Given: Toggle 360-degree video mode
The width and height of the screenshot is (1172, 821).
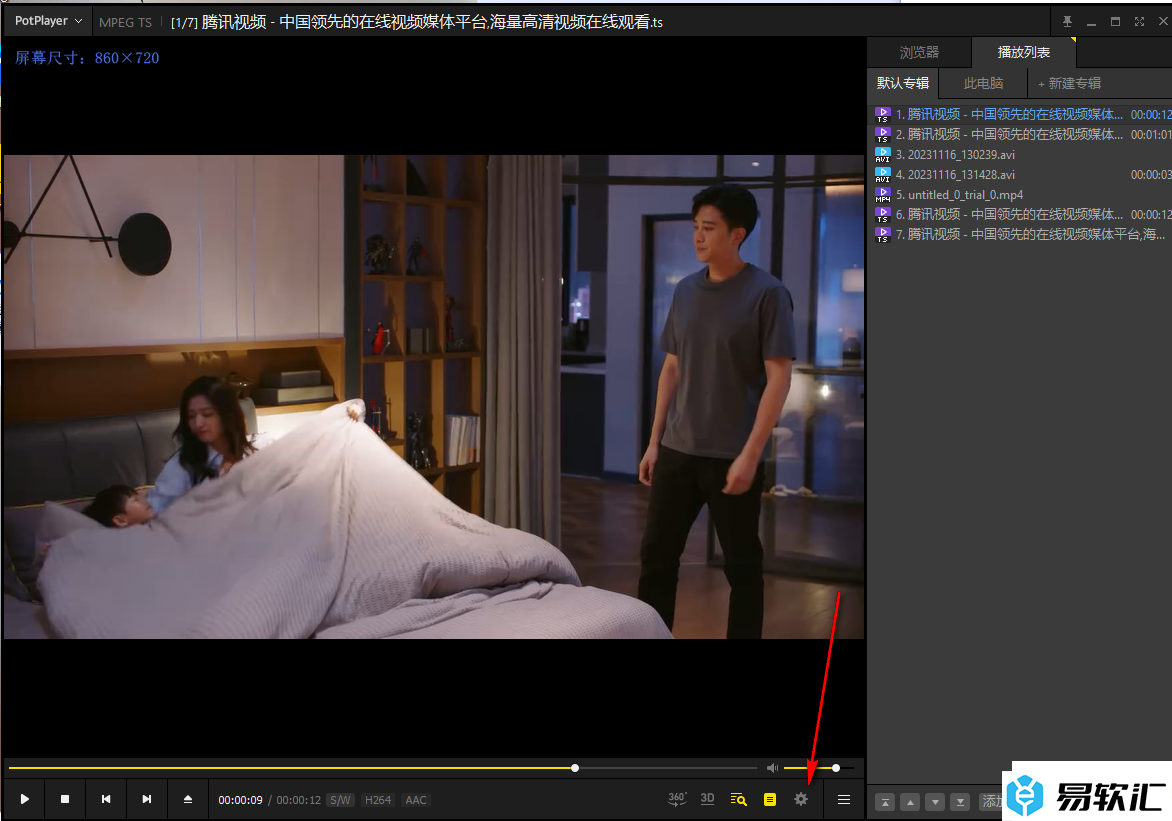Looking at the screenshot, I should (676, 799).
